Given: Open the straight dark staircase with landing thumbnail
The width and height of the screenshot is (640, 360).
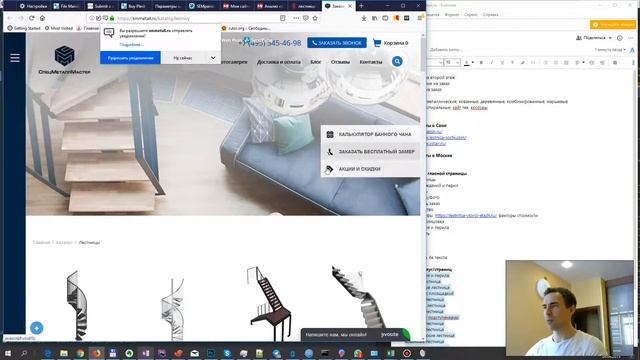Looking at the screenshot, I should pyautogui.click(x=269, y=304).
